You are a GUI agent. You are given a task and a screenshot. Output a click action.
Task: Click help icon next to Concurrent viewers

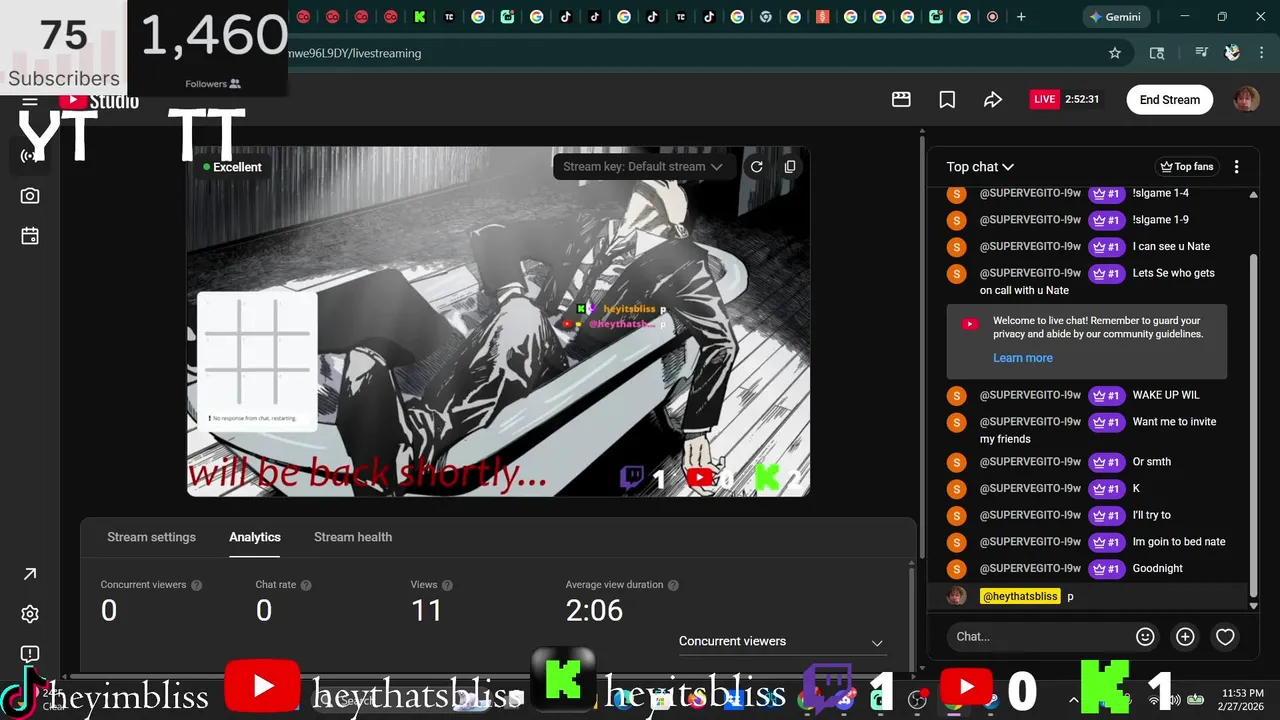pyautogui.click(x=197, y=585)
